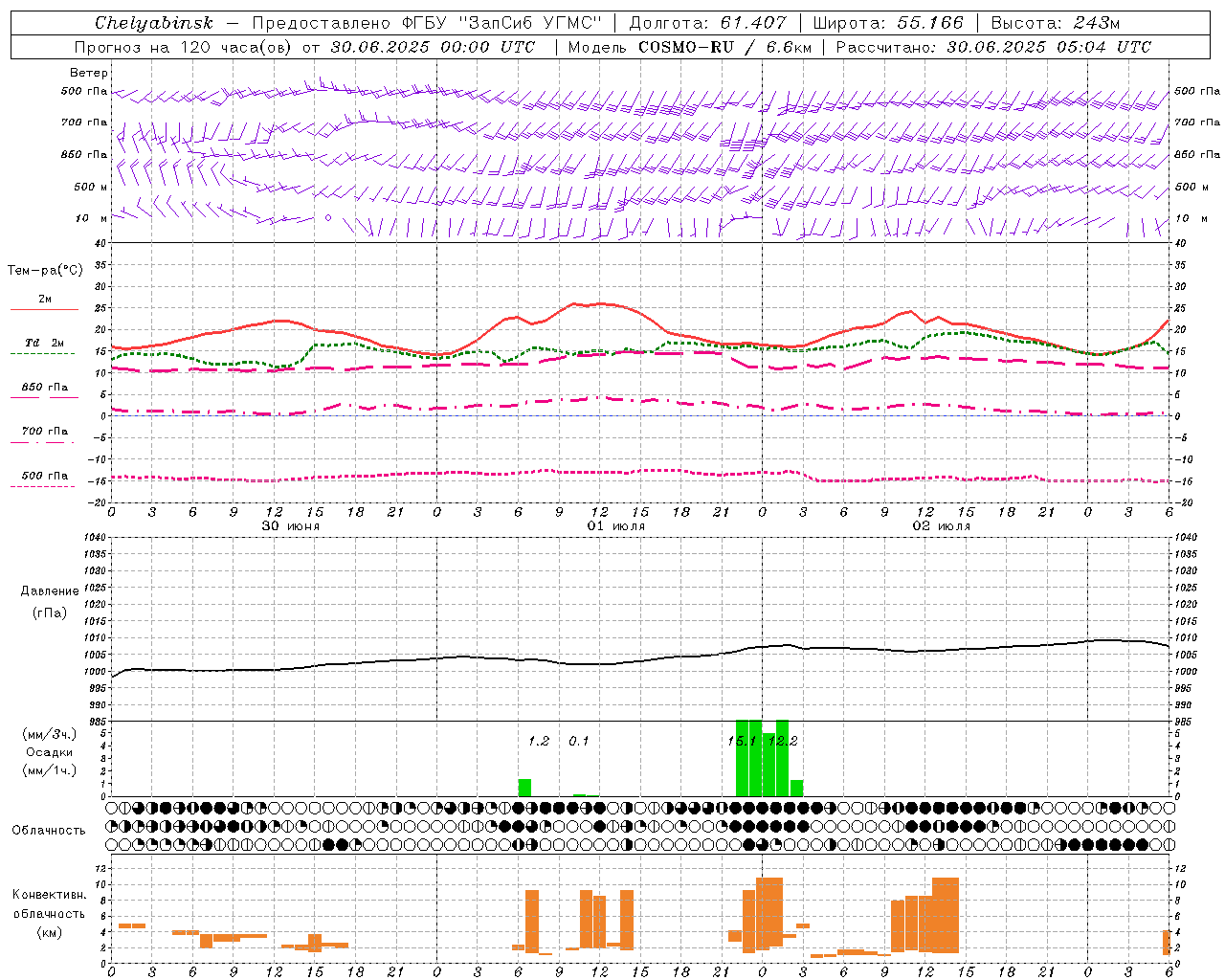Screen dimensions: 1225x980
Task: Select the "Облачность" cloud cover label
Action: (x=49, y=831)
